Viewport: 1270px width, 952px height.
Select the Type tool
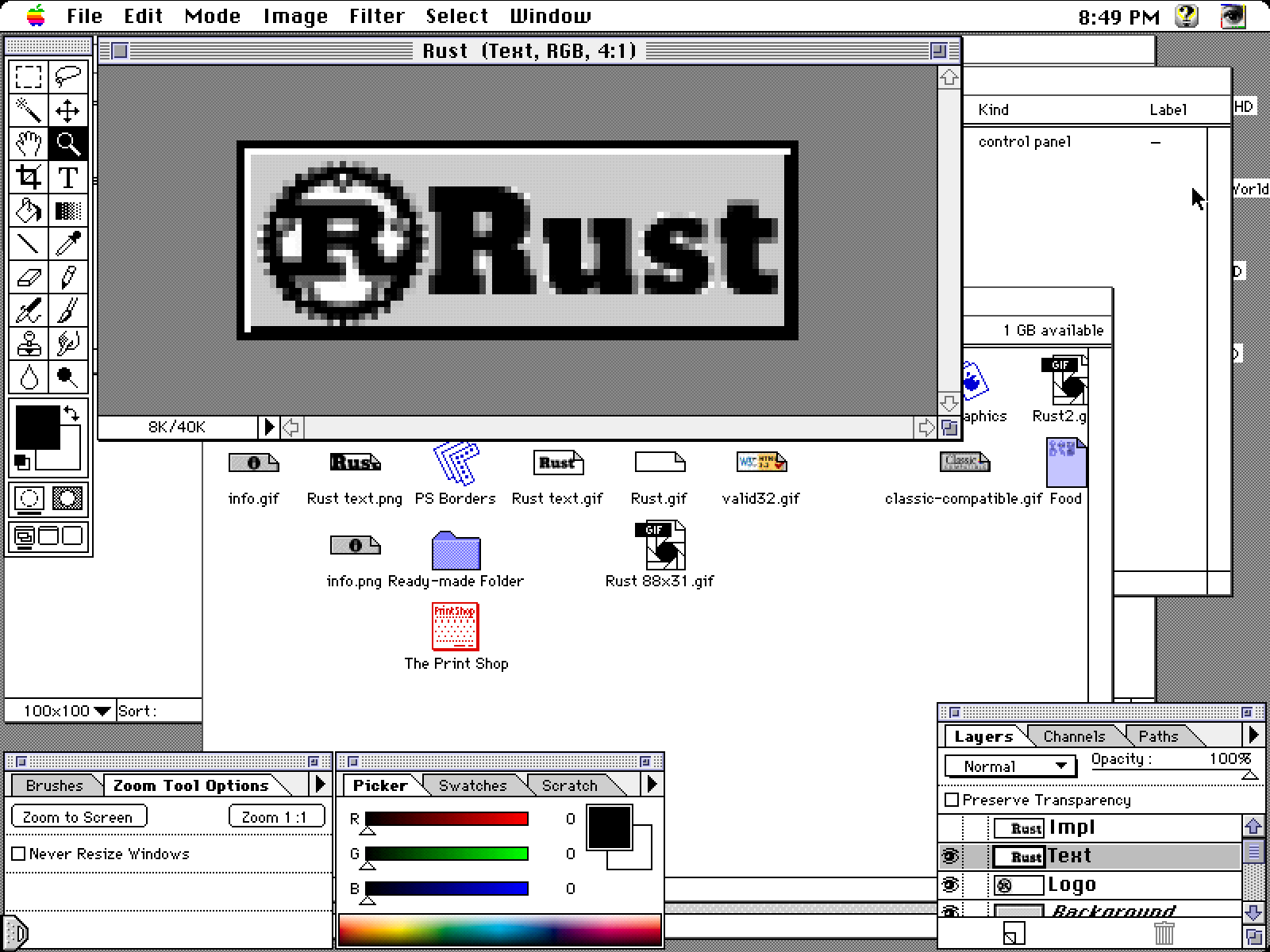68,177
